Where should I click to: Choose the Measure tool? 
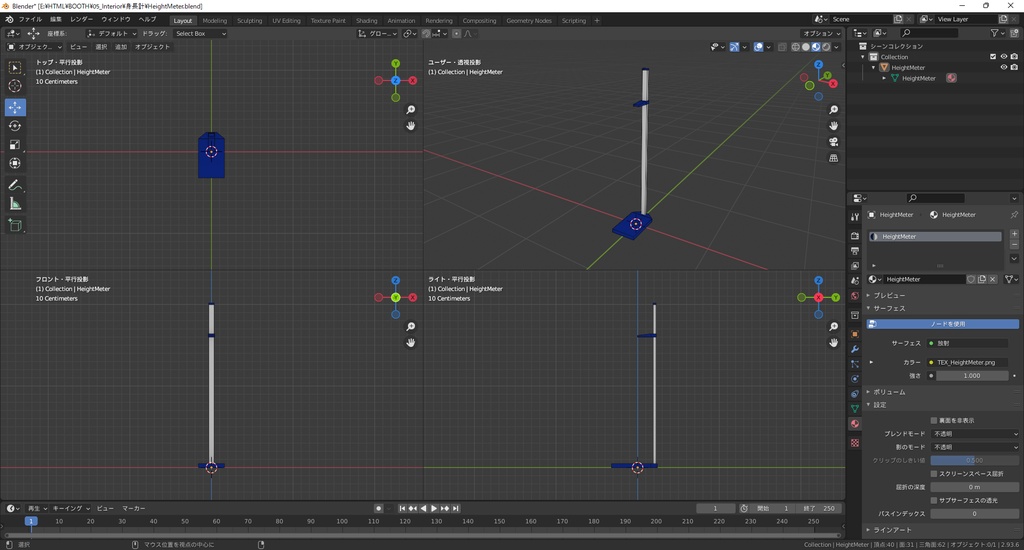click(15, 204)
